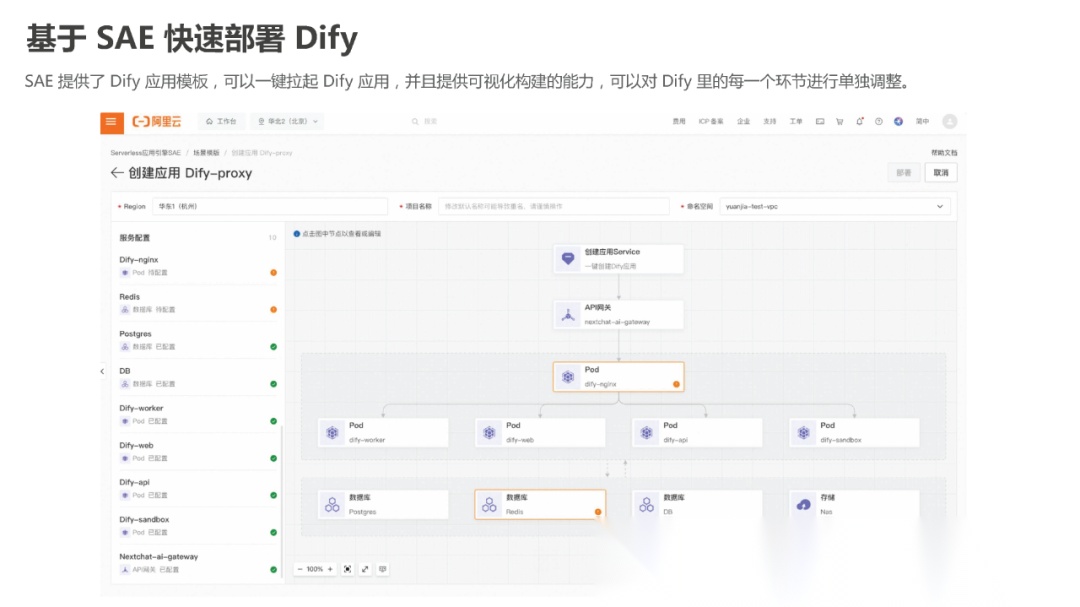Image resolution: width=1080 pixels, height=607 pixels.
Task: Click orange pending status dot of Dify-nginx
Action: pos(273,273)
